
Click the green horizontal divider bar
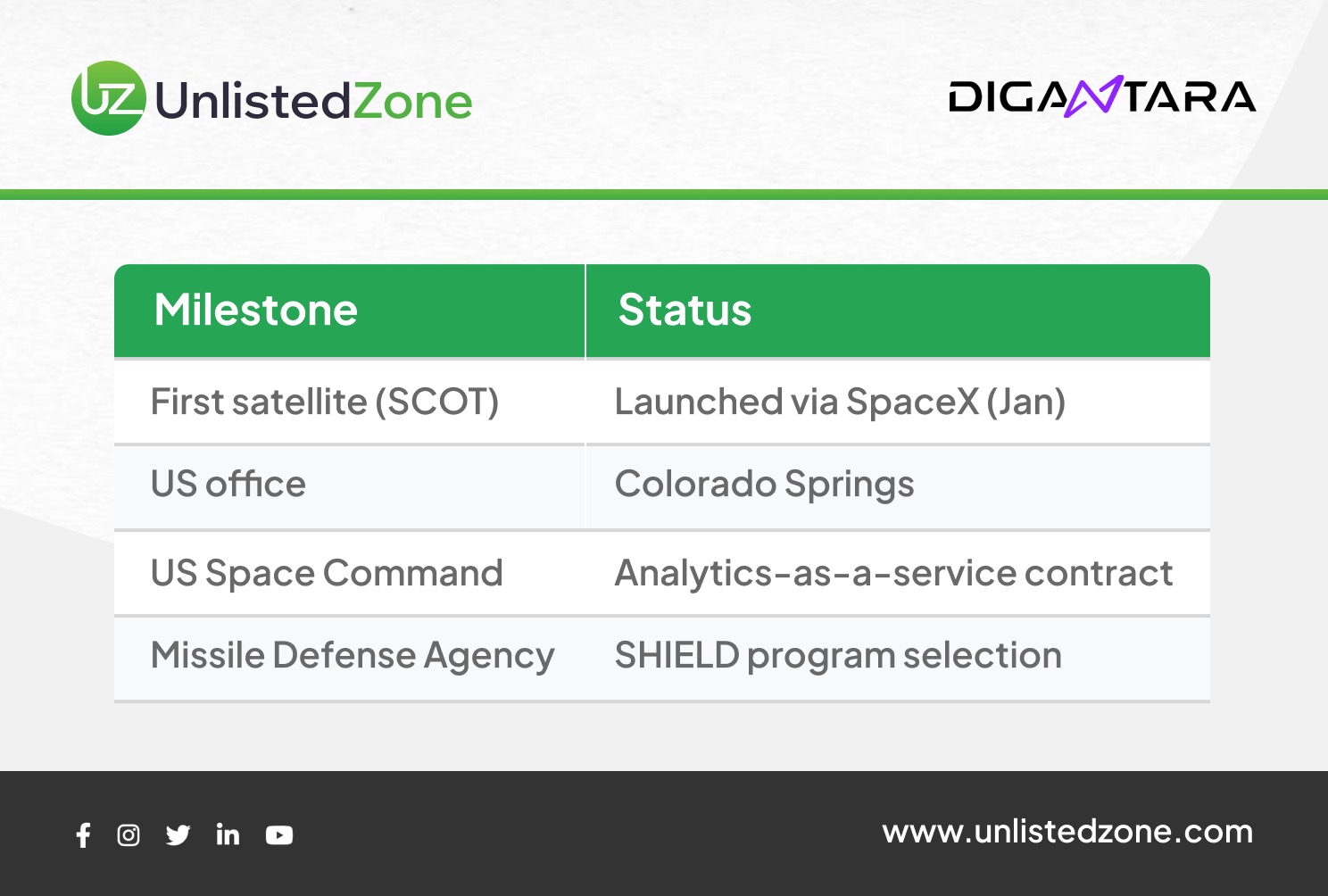[x=664, y=195]
